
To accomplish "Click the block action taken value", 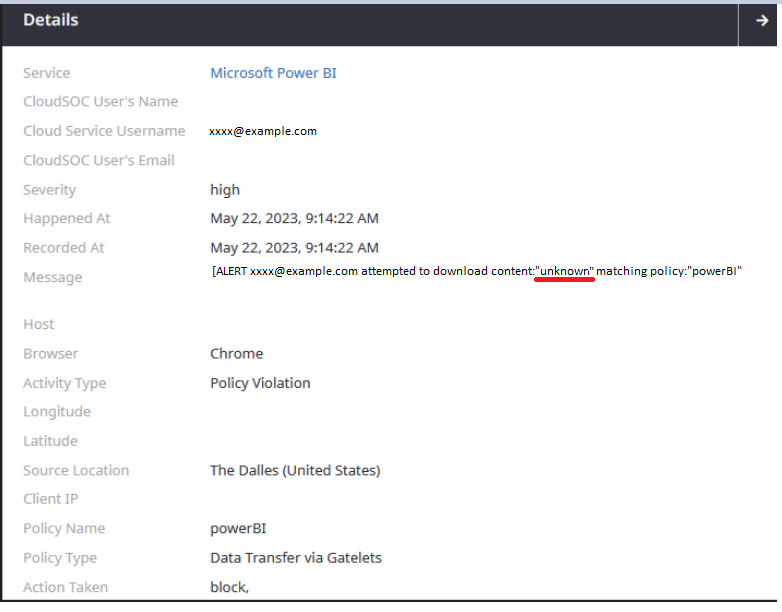I will pyautogui.click(x=229, y=587).
